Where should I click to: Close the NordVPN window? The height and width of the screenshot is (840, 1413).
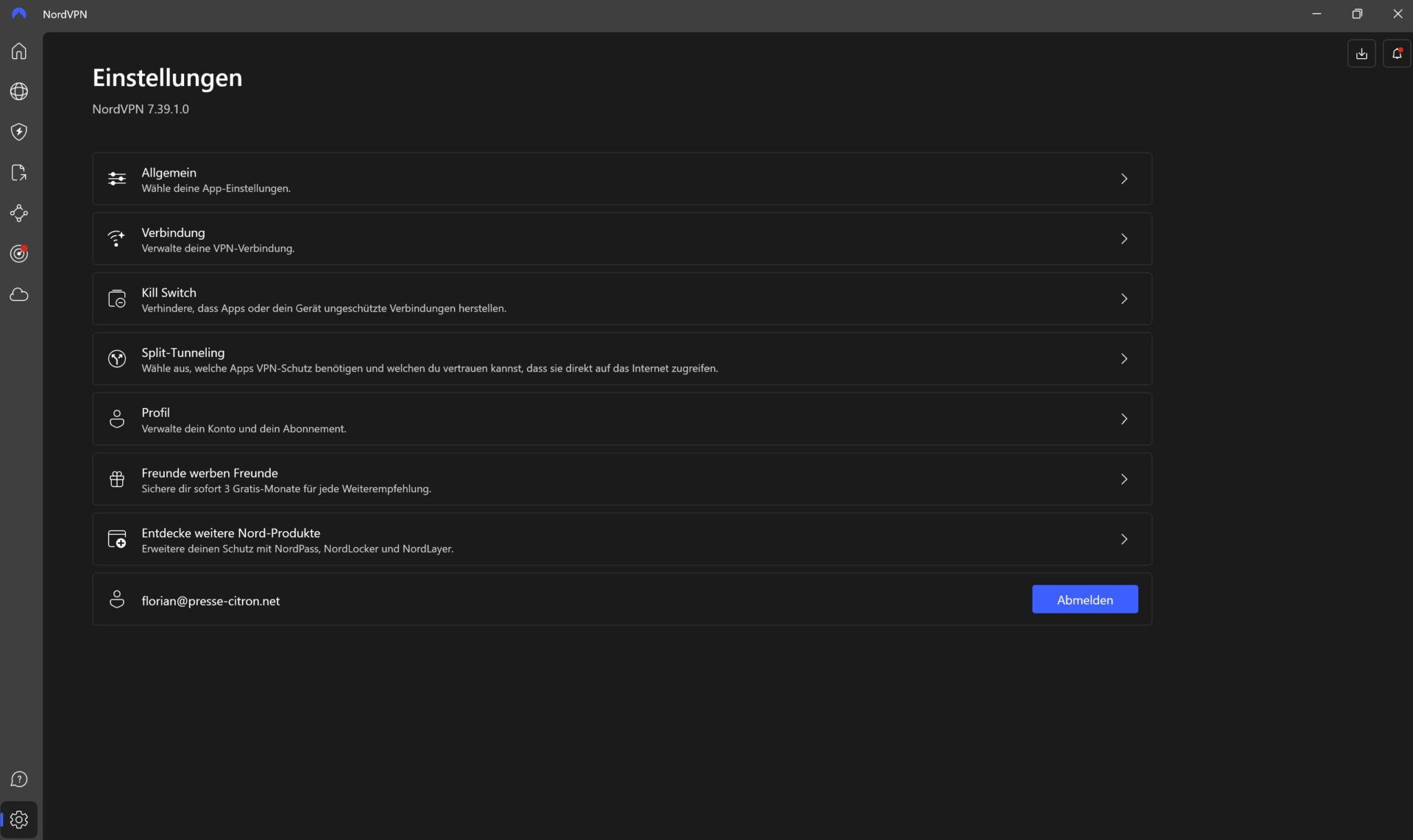1397,14
